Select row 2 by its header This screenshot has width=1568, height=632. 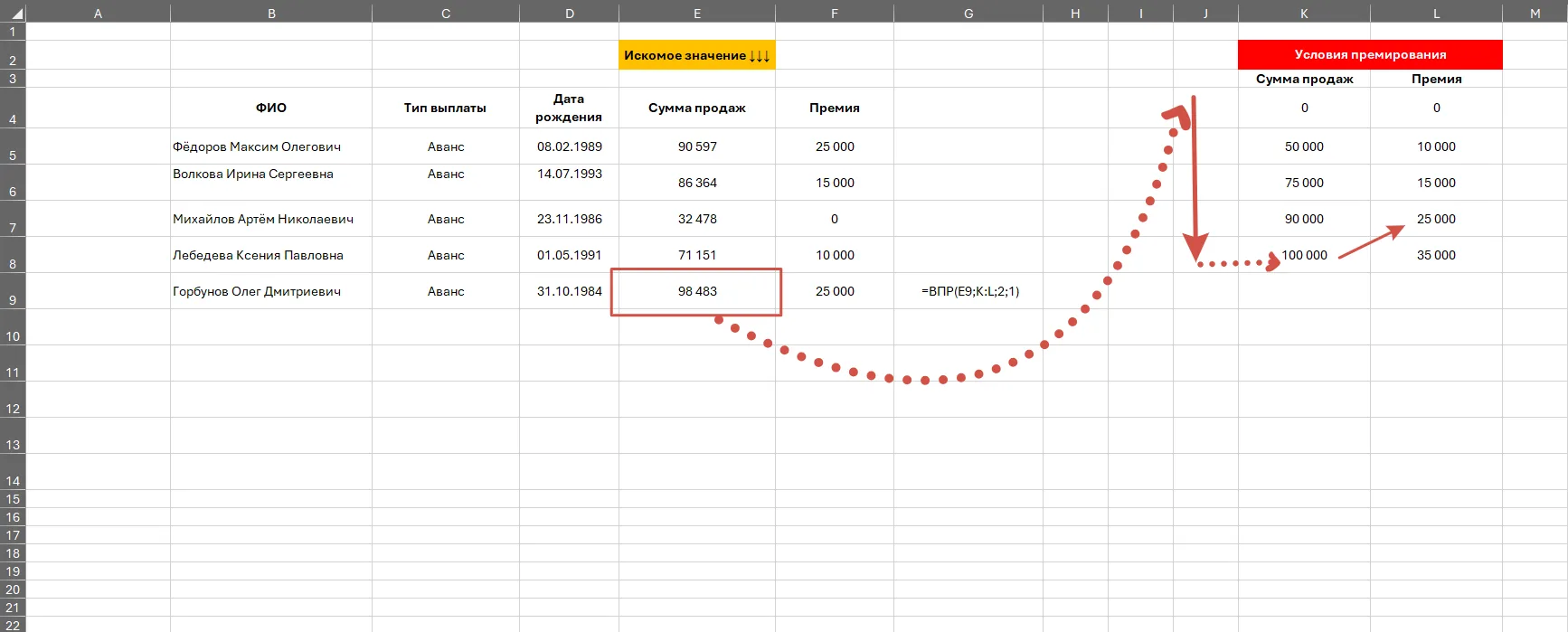coord(13,55)
